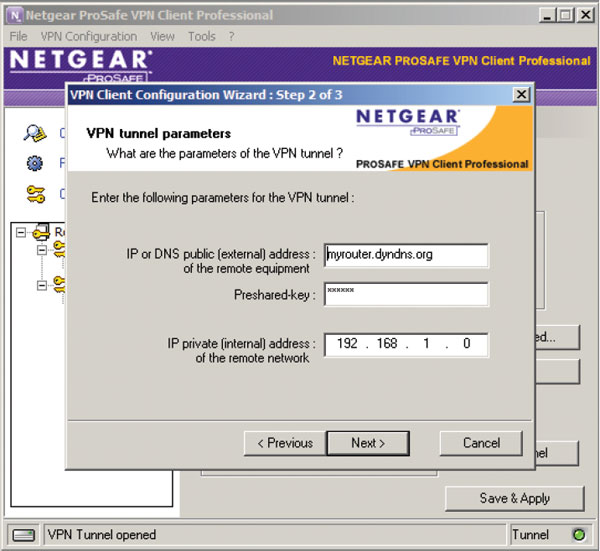Go back with the < Previous button
600x551 pixels.
click(285, 443)
